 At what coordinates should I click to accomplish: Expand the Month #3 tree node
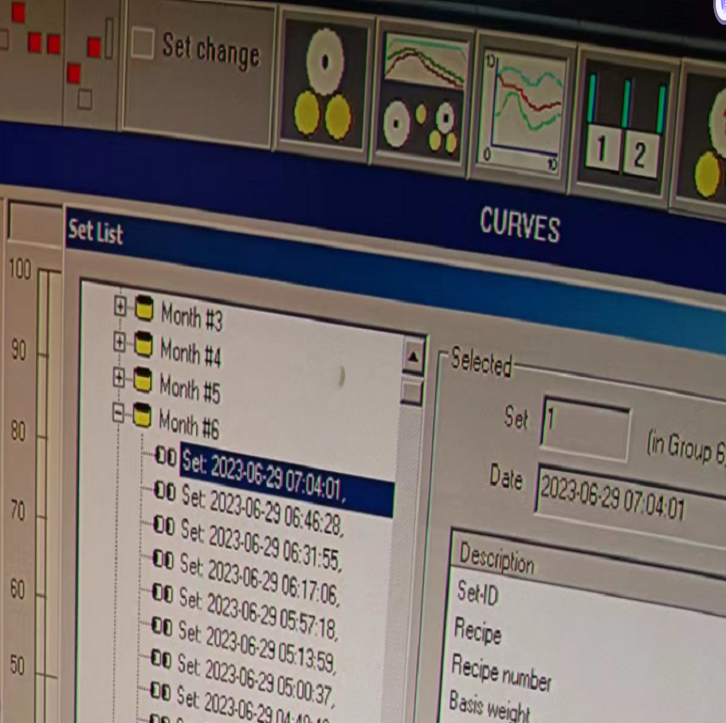point(121,307)
